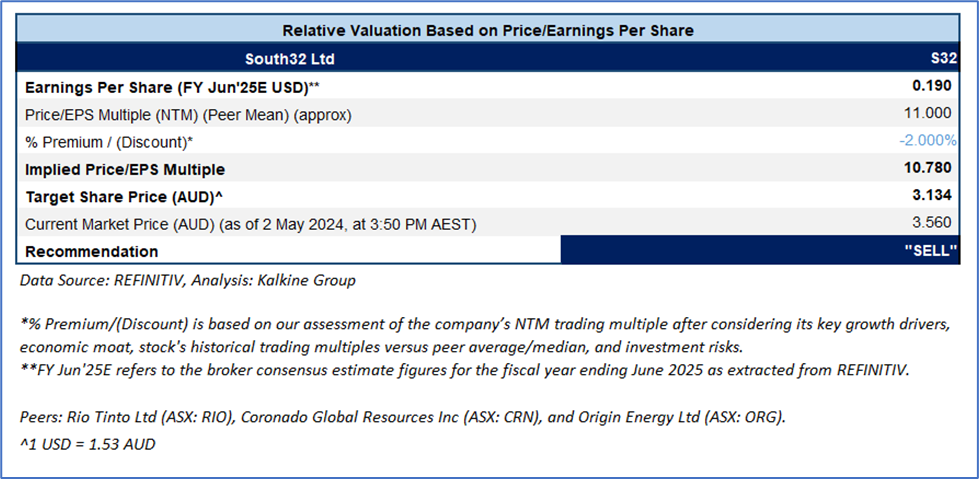Image resolution: width=979 pixels, height=479 pixels.
Task: Click the target price value 3.134
Action: 932,195
